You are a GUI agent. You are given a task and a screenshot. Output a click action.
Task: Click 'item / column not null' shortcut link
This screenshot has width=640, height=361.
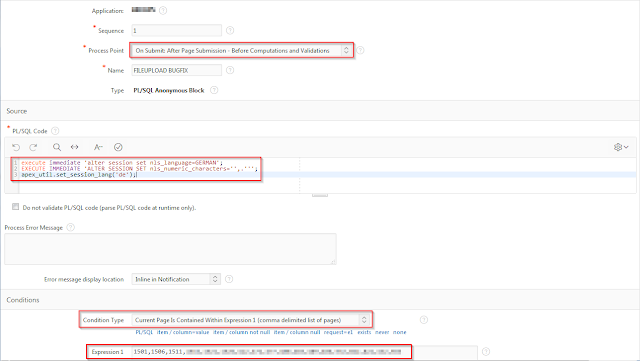pos(241,332)
